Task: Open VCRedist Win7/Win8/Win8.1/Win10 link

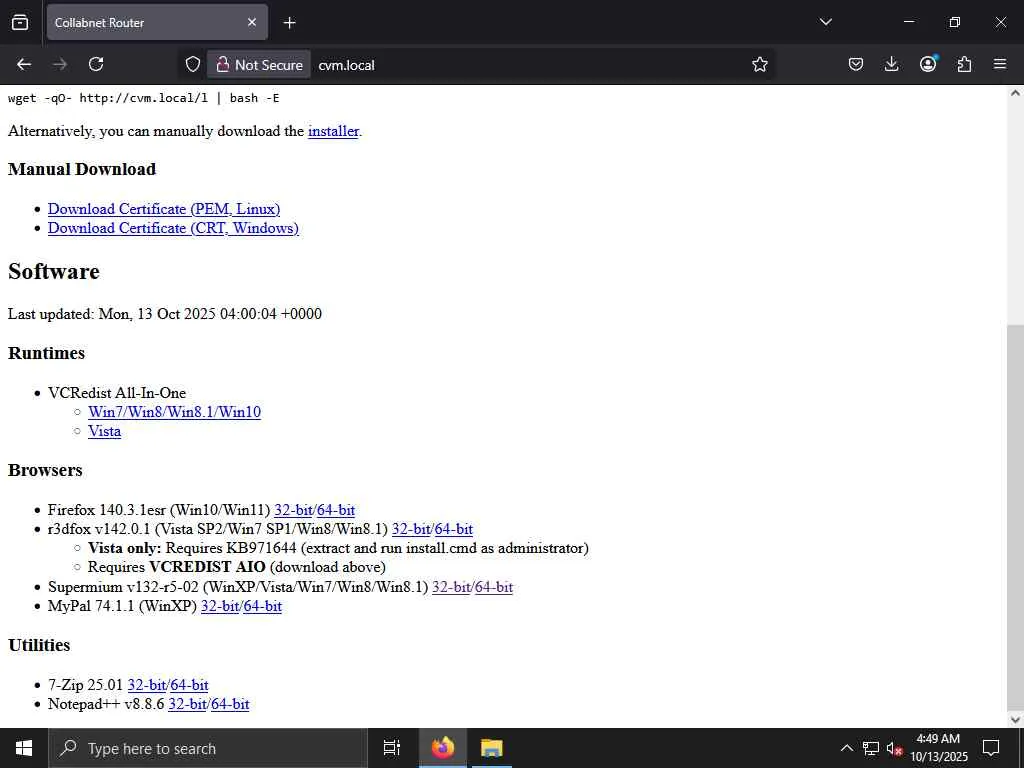Action: tap(174, 412)
